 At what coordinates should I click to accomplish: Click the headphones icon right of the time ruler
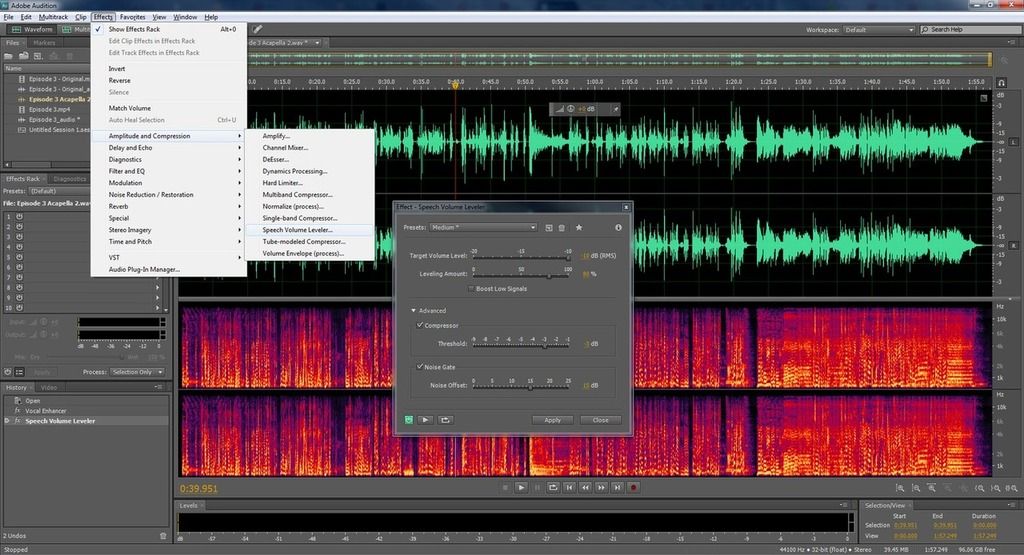pos(1001,83)
